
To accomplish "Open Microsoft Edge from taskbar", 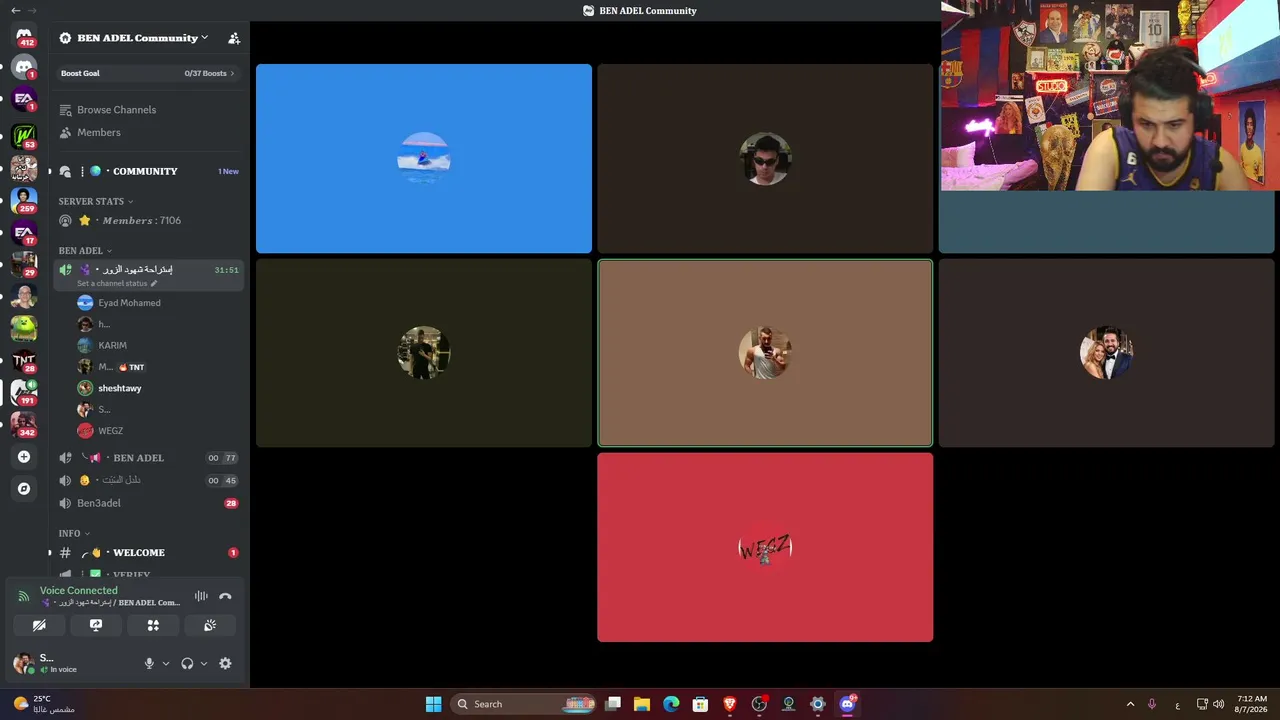I will click(x=671, y=704).
